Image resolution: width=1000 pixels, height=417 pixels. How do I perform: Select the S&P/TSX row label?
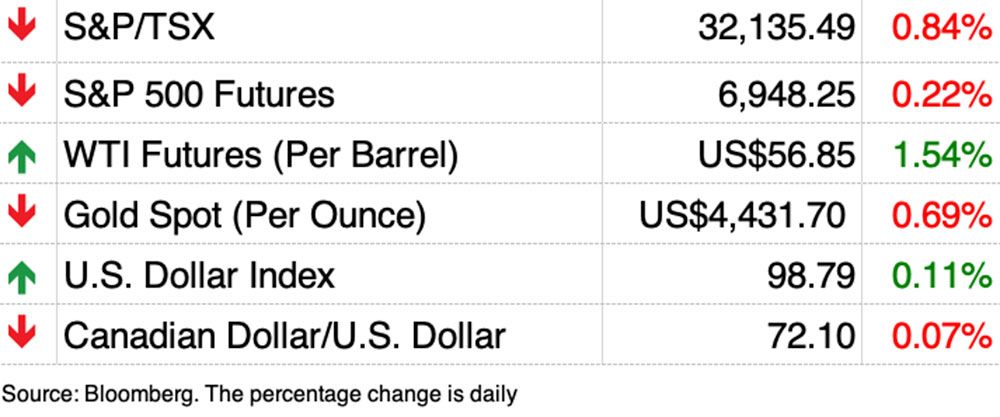pyautogui.click(x=138, y=29)
